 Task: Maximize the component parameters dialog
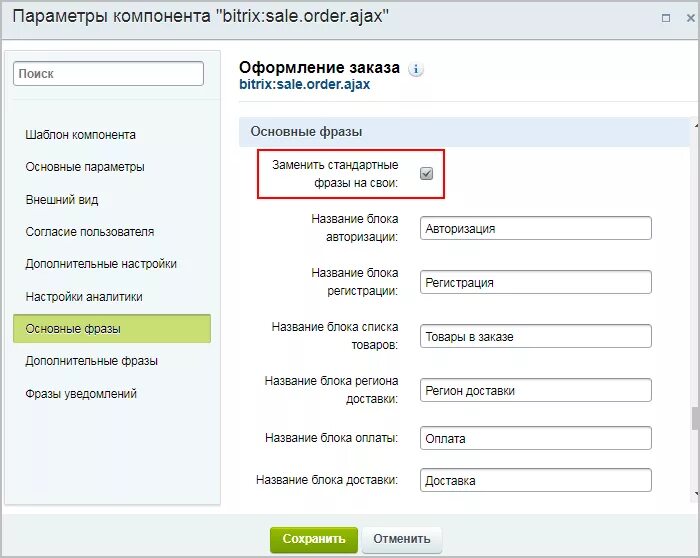[666, 18]
